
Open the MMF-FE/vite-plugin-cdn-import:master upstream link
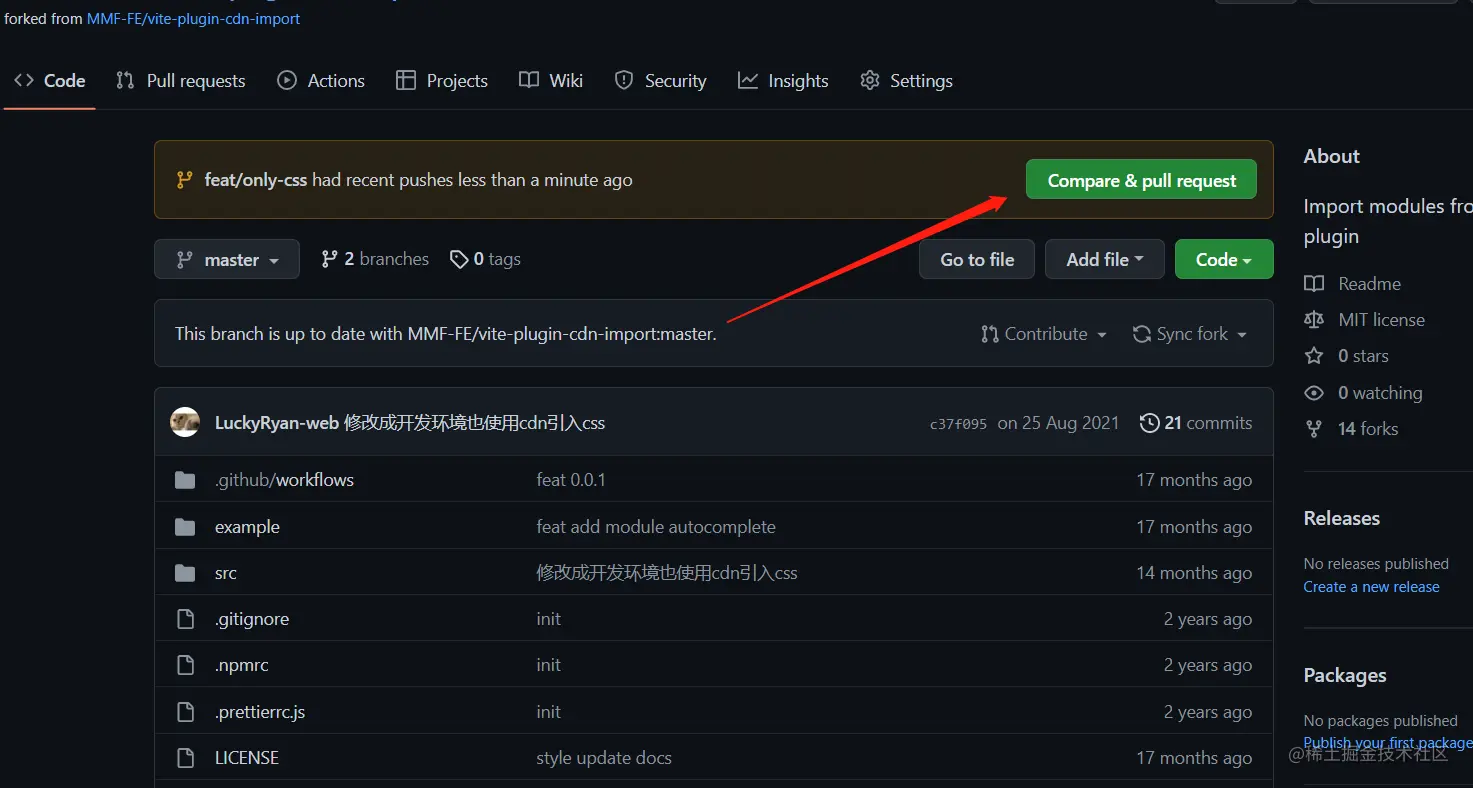click(560, 334)
